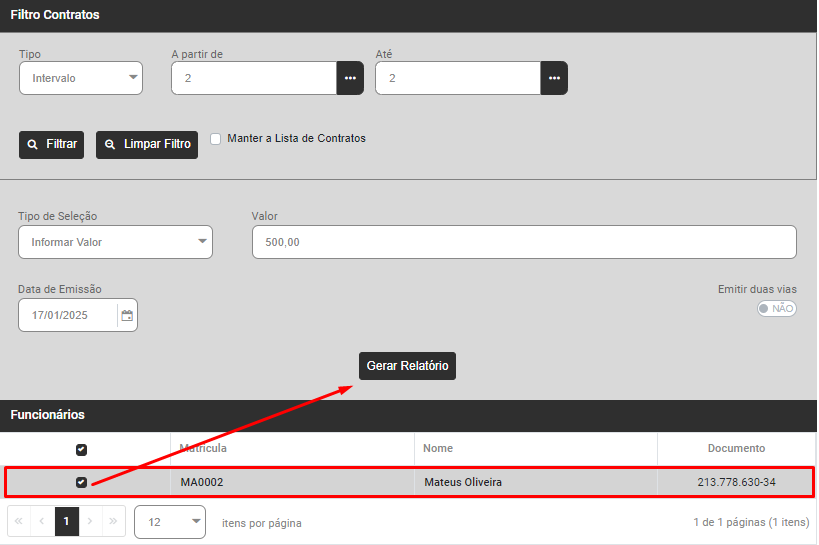The width and height of the screenshot is (819, 545).
Task: Jump to the last page of results
Action: 113,522
